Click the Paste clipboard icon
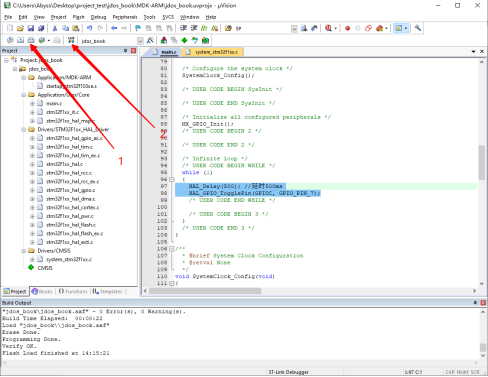488x377 pixels. (x=76, y=28)
